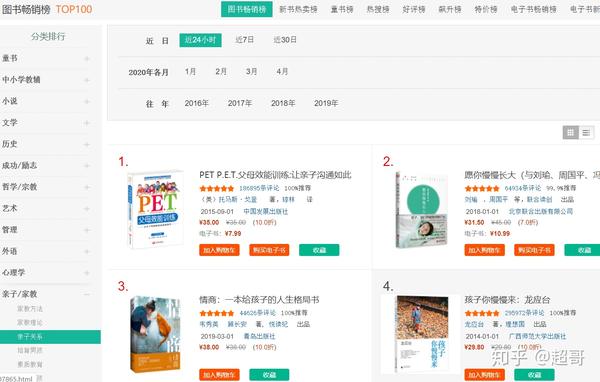The width and height of the screenshot is (600, 382).
Task: Save 孩子你慢慢来 with 收藏 button
Action: (534, 375)
